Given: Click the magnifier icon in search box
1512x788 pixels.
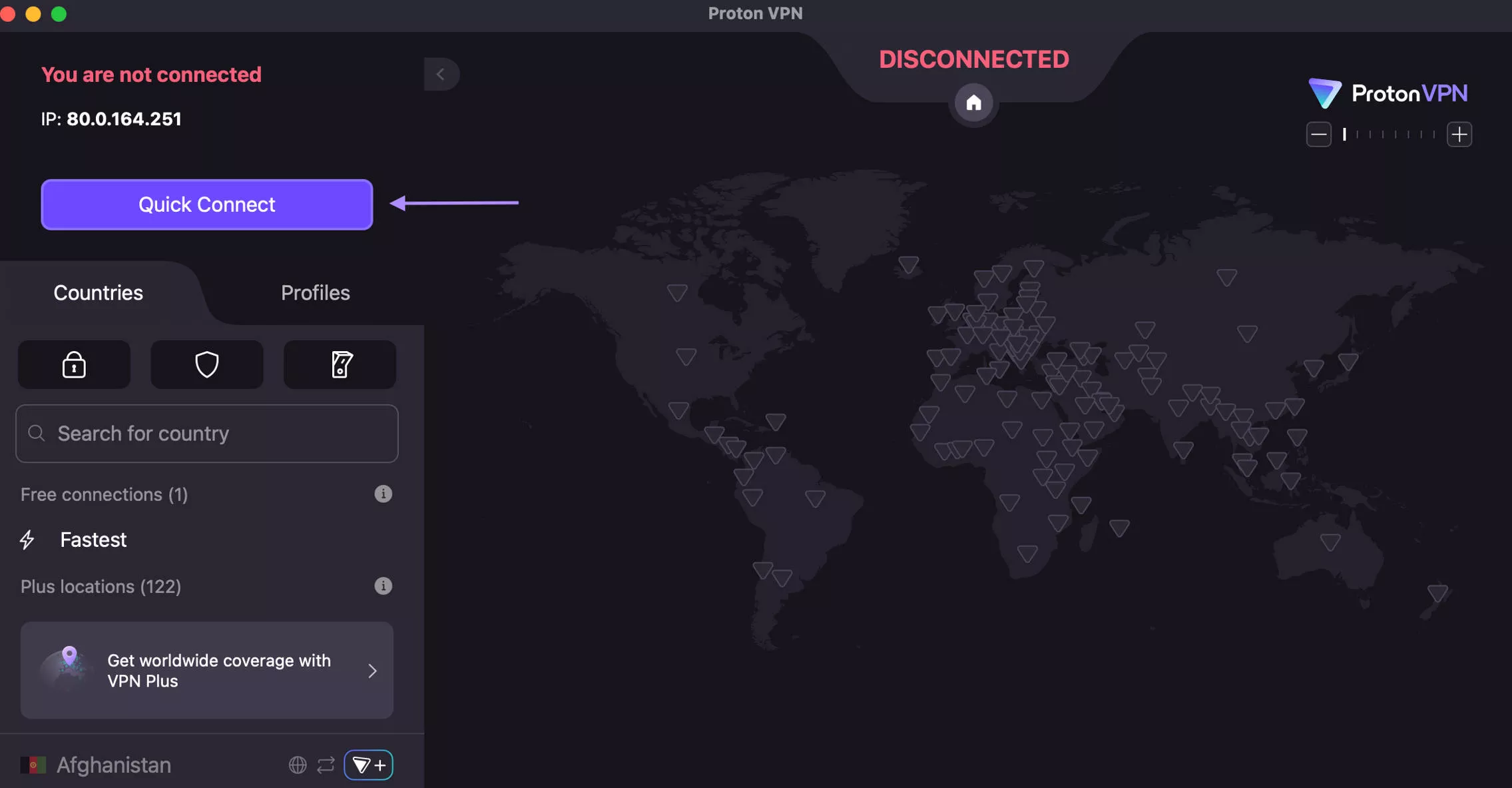Looking at the screenshot, I should pos(37,434).
